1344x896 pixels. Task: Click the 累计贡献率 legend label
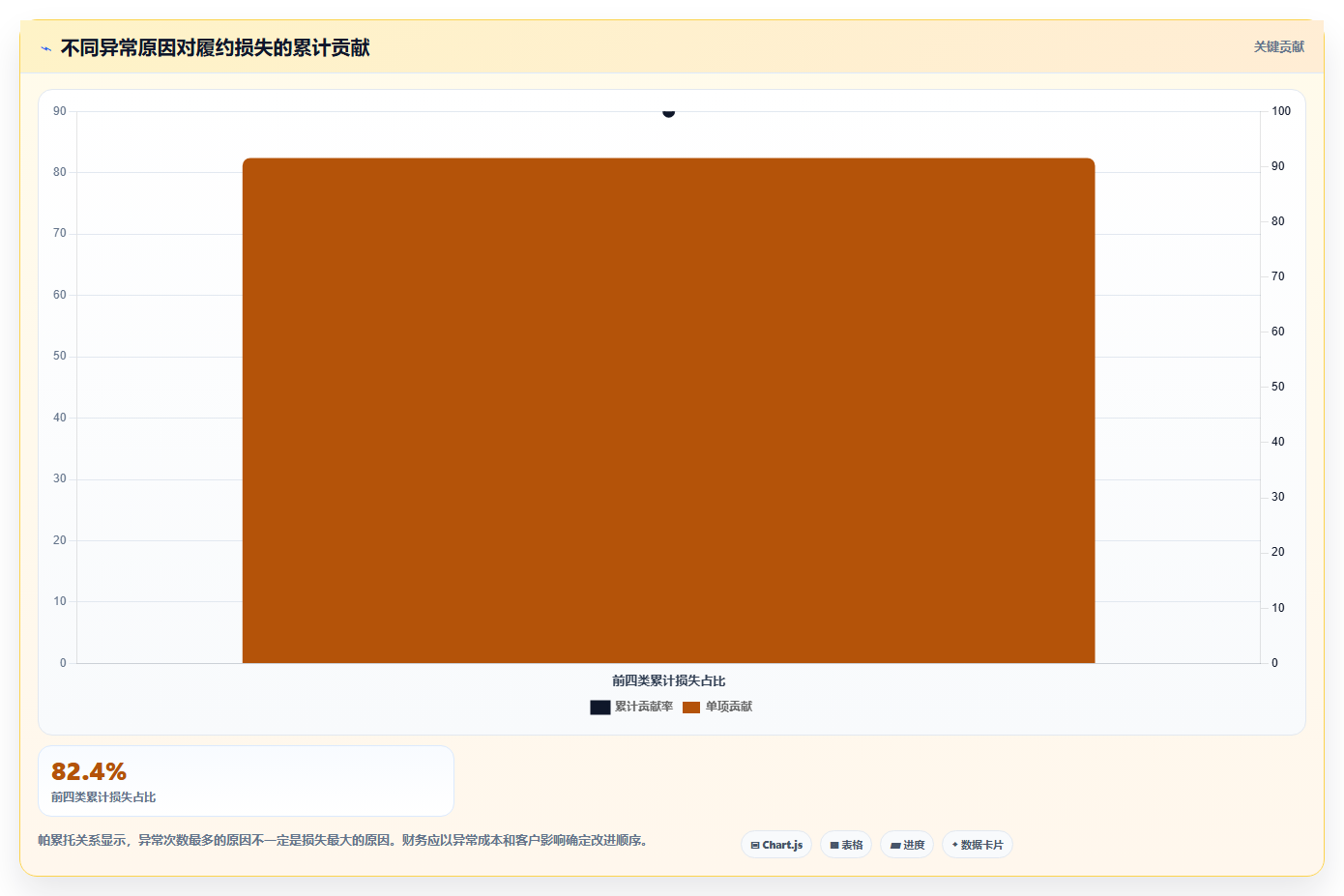(644, 707)
